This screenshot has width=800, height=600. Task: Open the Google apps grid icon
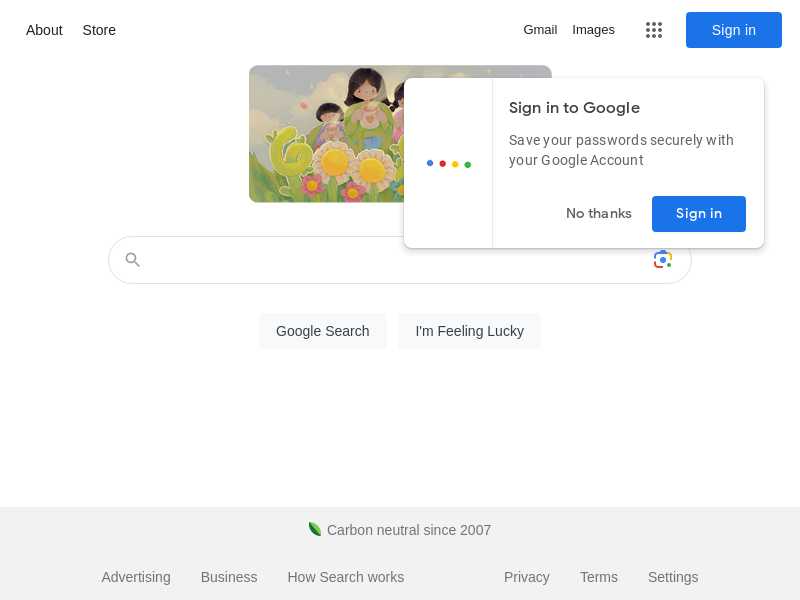[654, 30]
